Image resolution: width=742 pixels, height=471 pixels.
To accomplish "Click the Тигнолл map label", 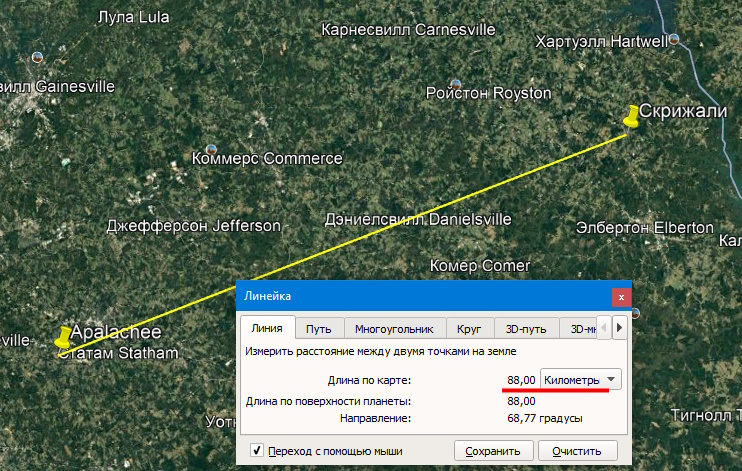I will pos(706,416).
